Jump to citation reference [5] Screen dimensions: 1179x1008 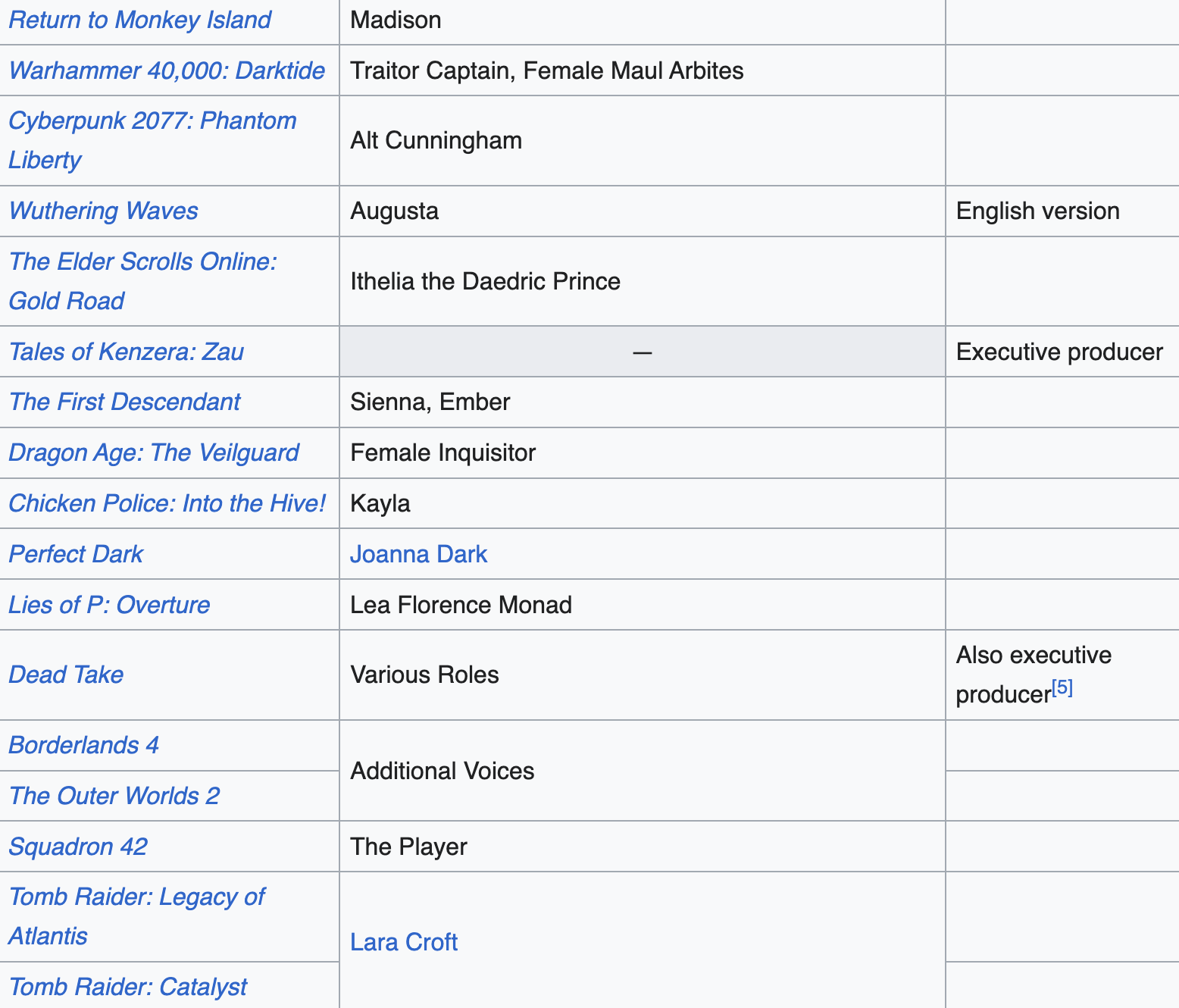click(1062, 688)
